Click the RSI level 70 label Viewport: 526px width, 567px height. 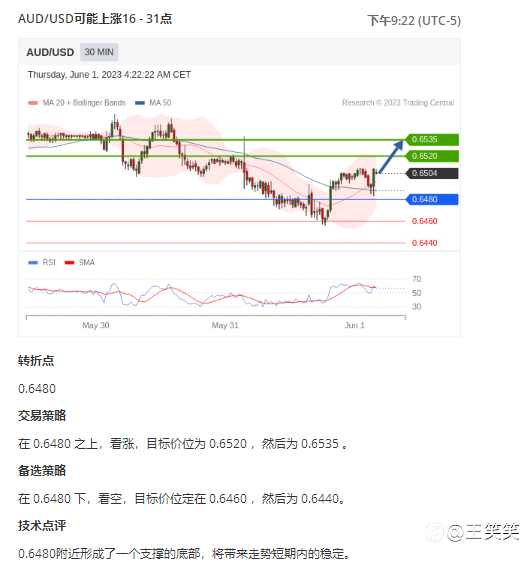point(417,279)
